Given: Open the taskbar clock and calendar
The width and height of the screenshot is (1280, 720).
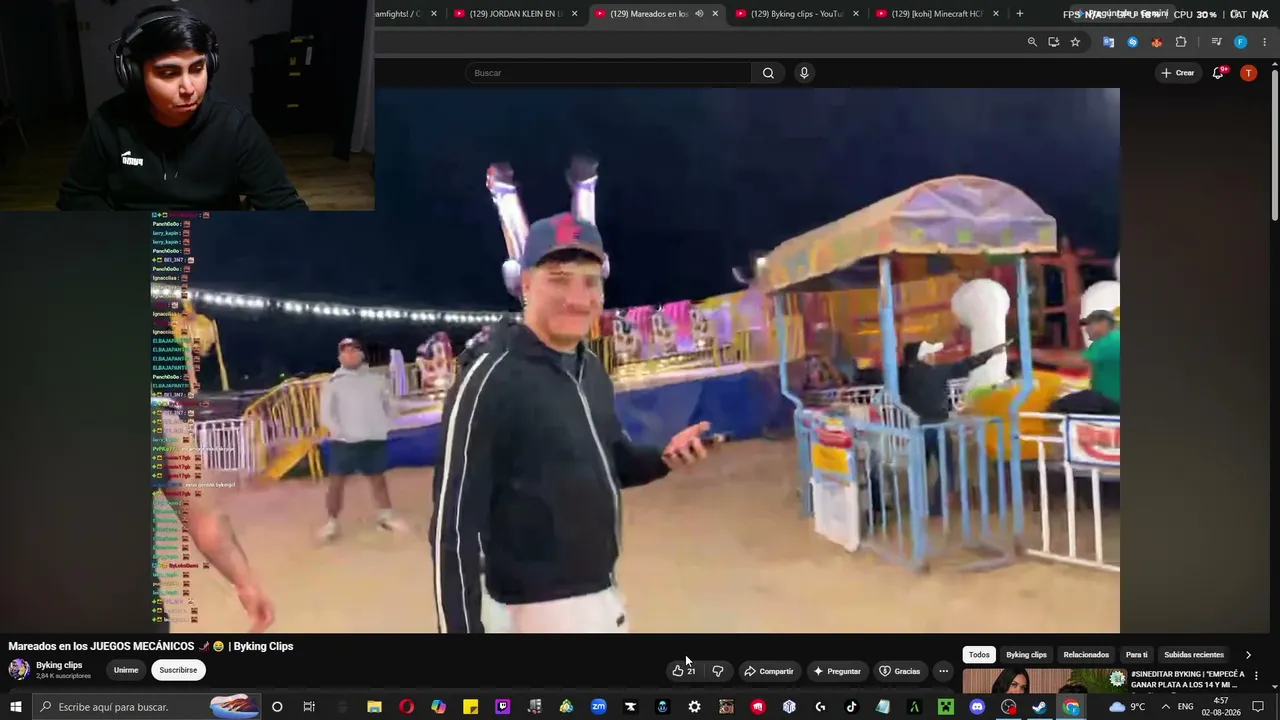Looking at the screenshot, I should [1220, 707].
